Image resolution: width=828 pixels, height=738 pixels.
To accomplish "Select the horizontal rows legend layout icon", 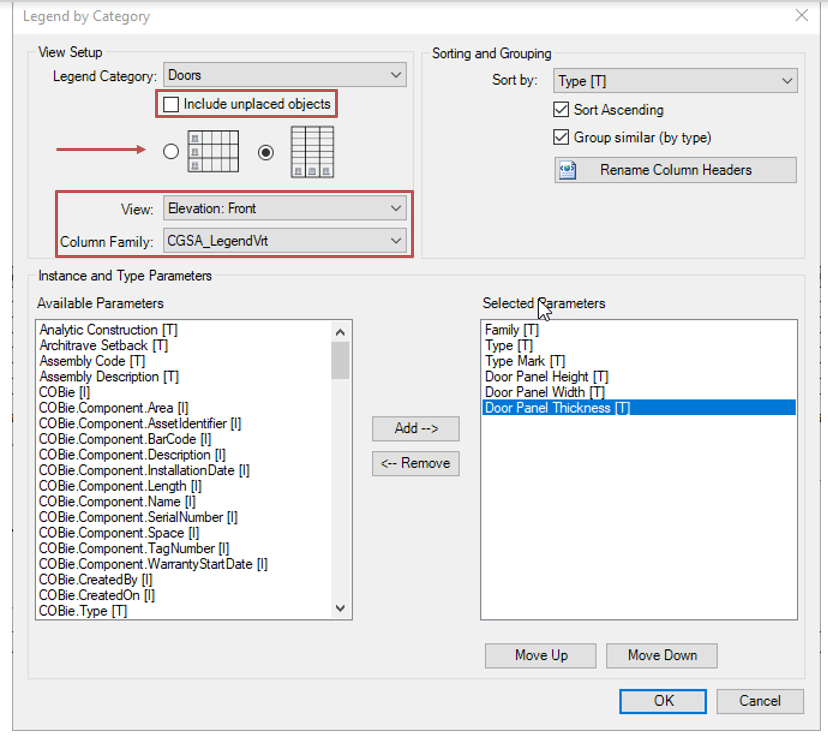I will pos(213,152).
